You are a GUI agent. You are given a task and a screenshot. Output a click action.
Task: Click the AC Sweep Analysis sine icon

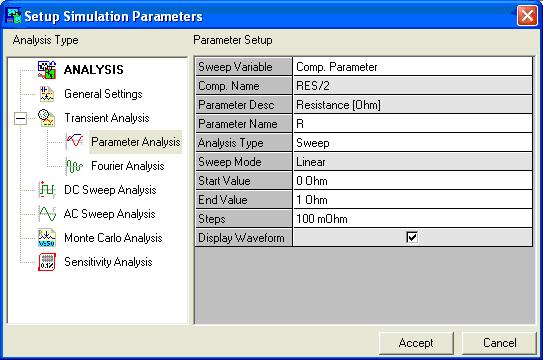47,214
